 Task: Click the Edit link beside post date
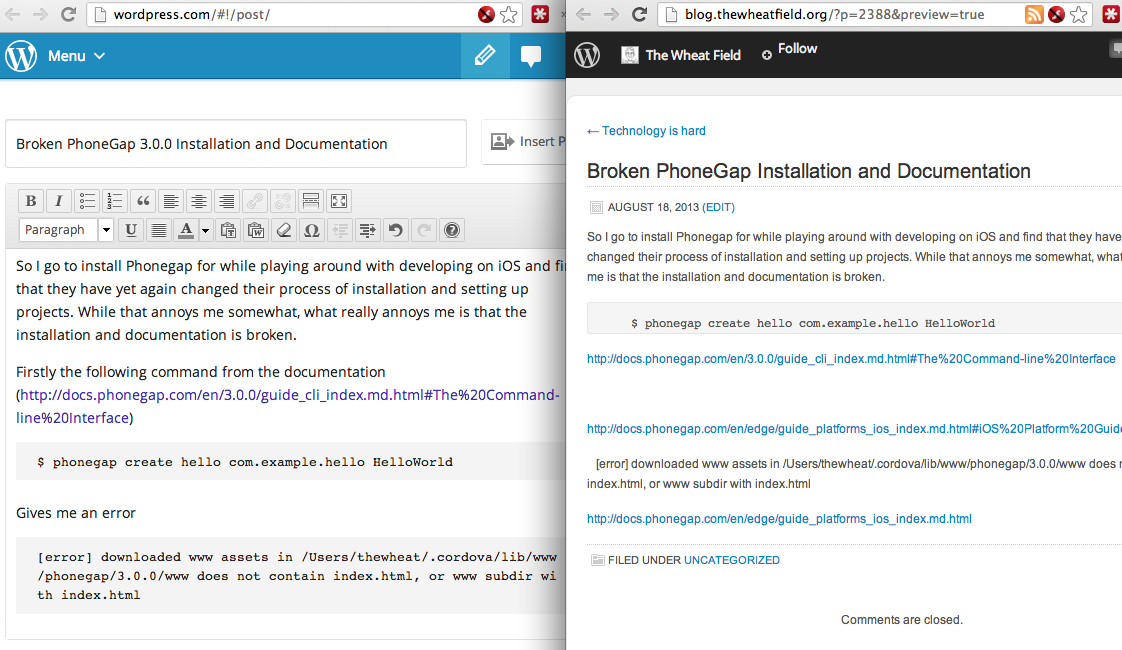(718, 207)
